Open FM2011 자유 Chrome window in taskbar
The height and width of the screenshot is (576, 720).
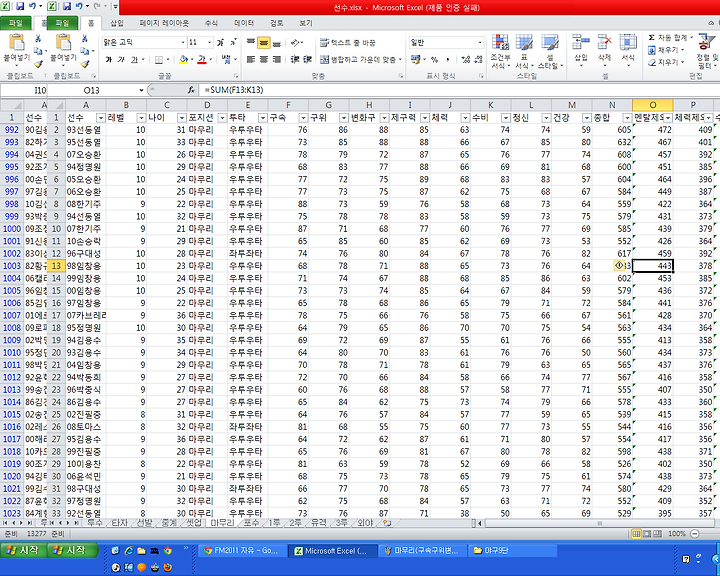coord(241,550)
